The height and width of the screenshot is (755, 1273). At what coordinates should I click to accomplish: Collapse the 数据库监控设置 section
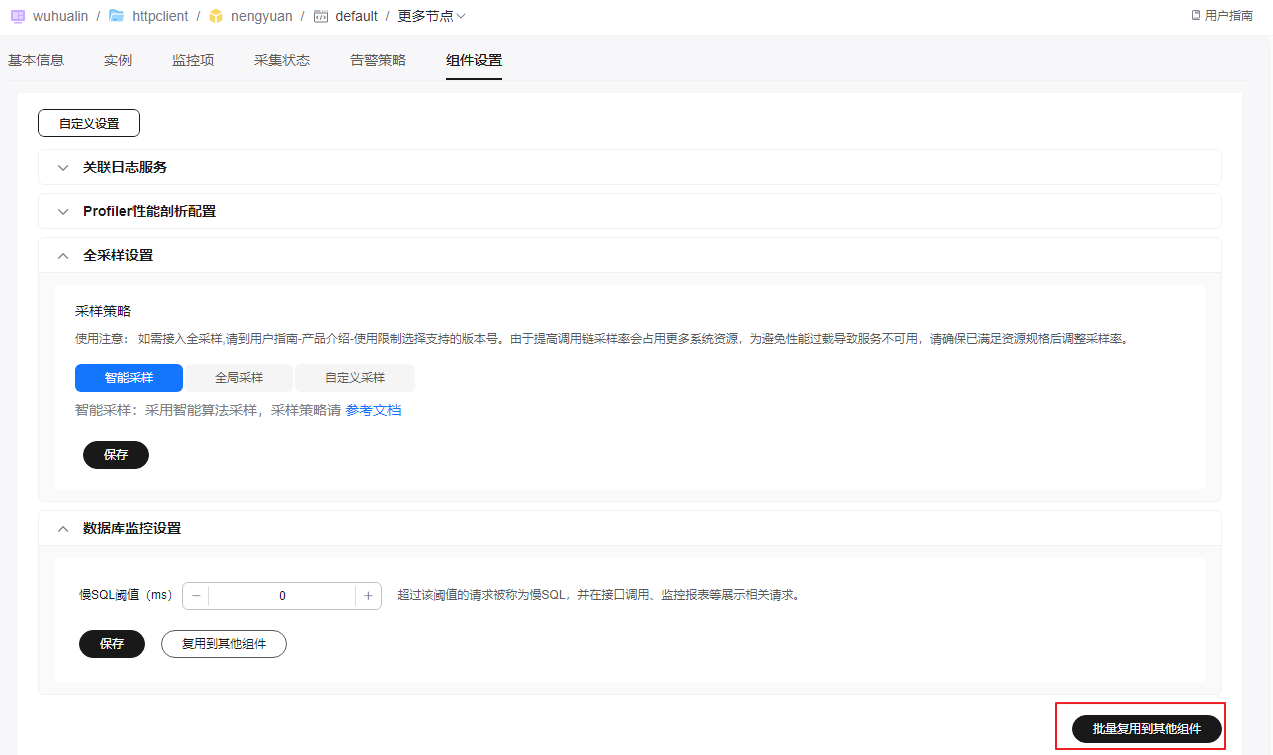63,528
